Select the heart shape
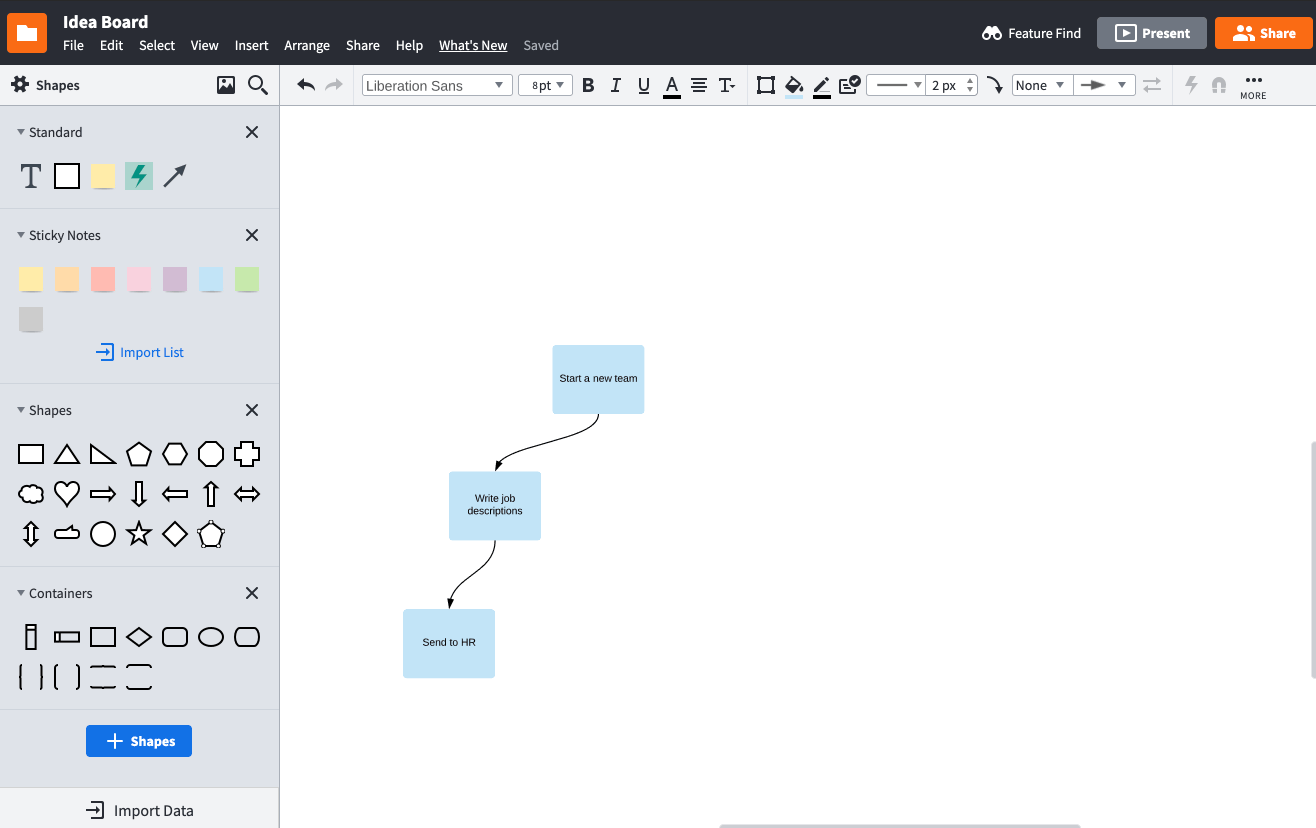Screen dimensions: 1316x828 point(67,493)
